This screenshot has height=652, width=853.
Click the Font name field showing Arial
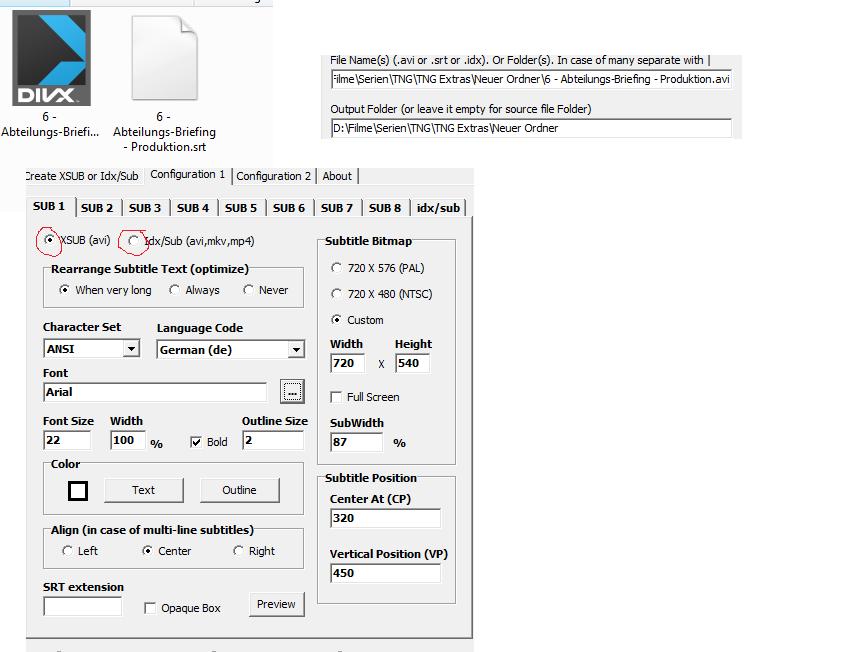(x=155, y=392)
